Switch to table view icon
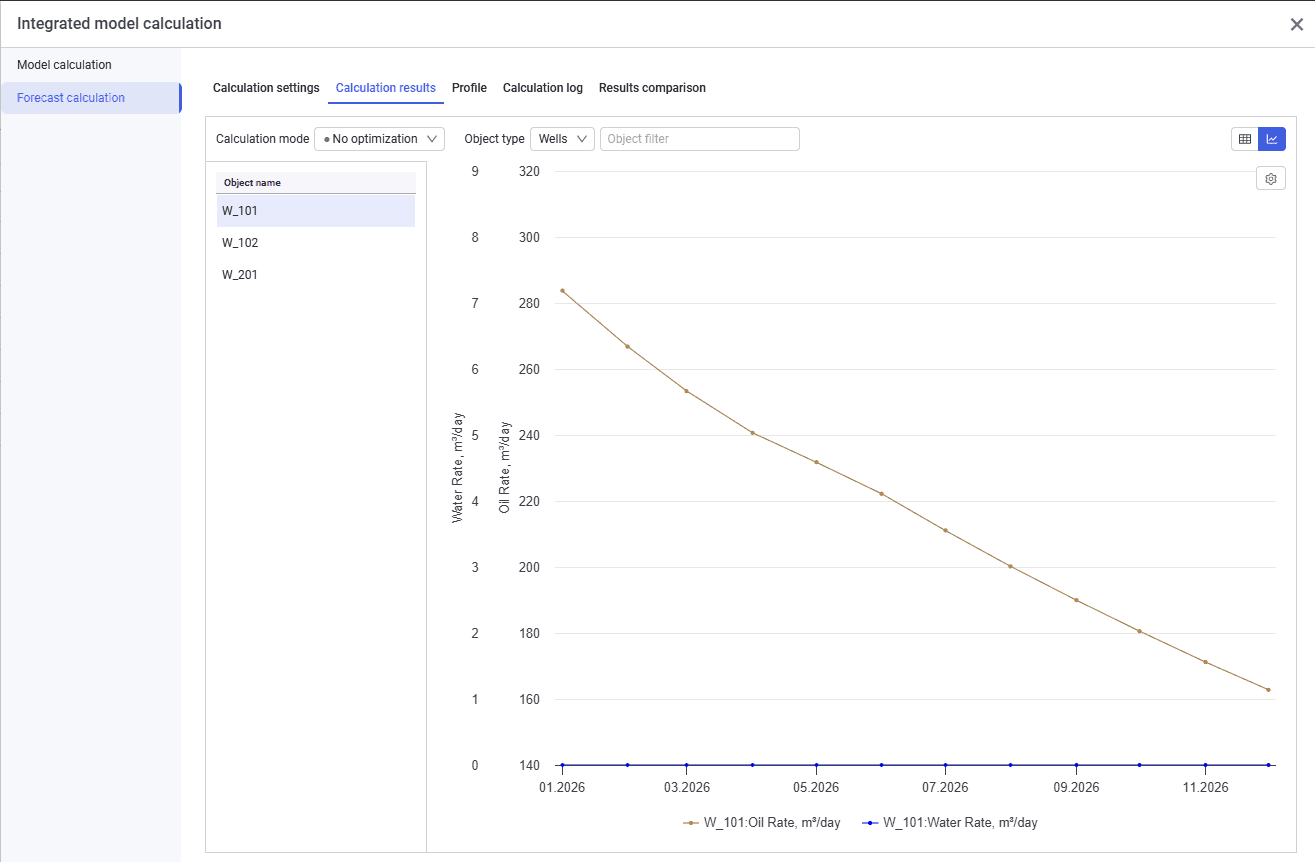The width and height of the screenshot is (1315, 862). pyautogui.click(x=1245, y=139)
